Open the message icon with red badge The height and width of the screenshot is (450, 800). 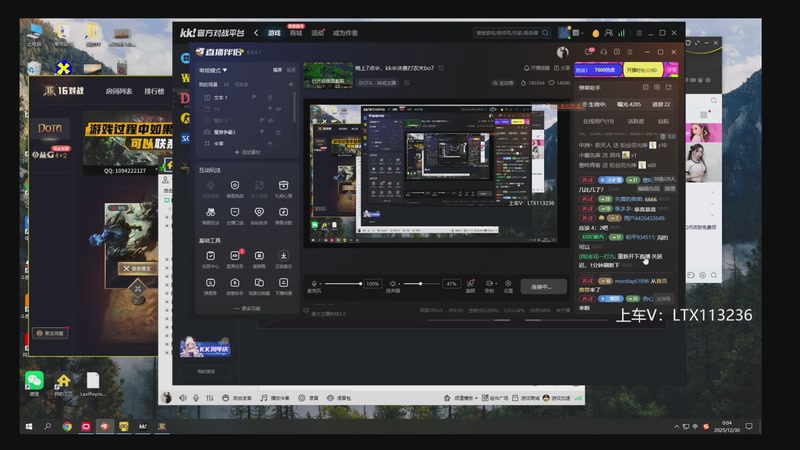click(x=589, y=52)
